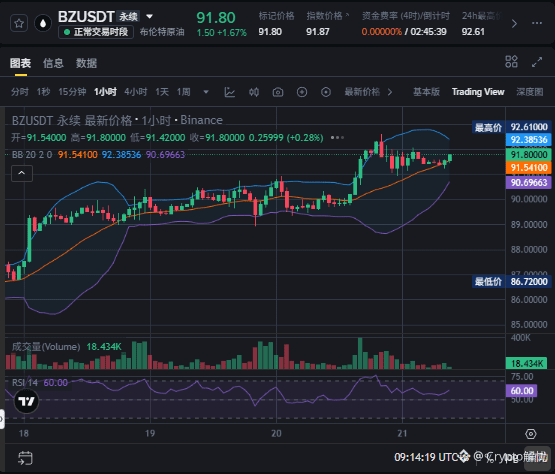555x474 pixels.
Task: Open the 最新价格 price type selector
Action: click(x=368, y=92)
